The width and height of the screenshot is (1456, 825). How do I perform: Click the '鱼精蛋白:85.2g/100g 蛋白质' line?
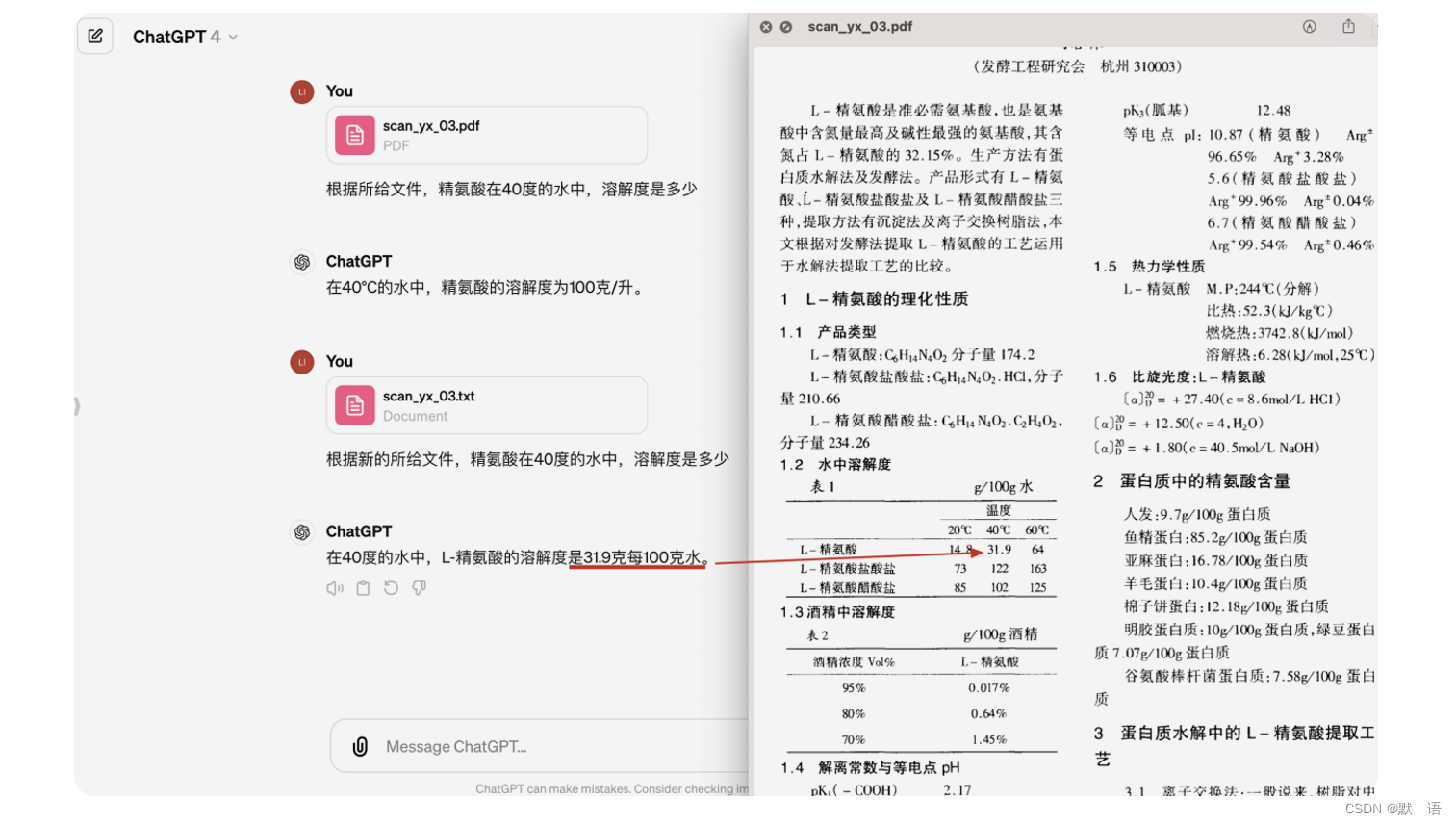[x=1215, y=538]
